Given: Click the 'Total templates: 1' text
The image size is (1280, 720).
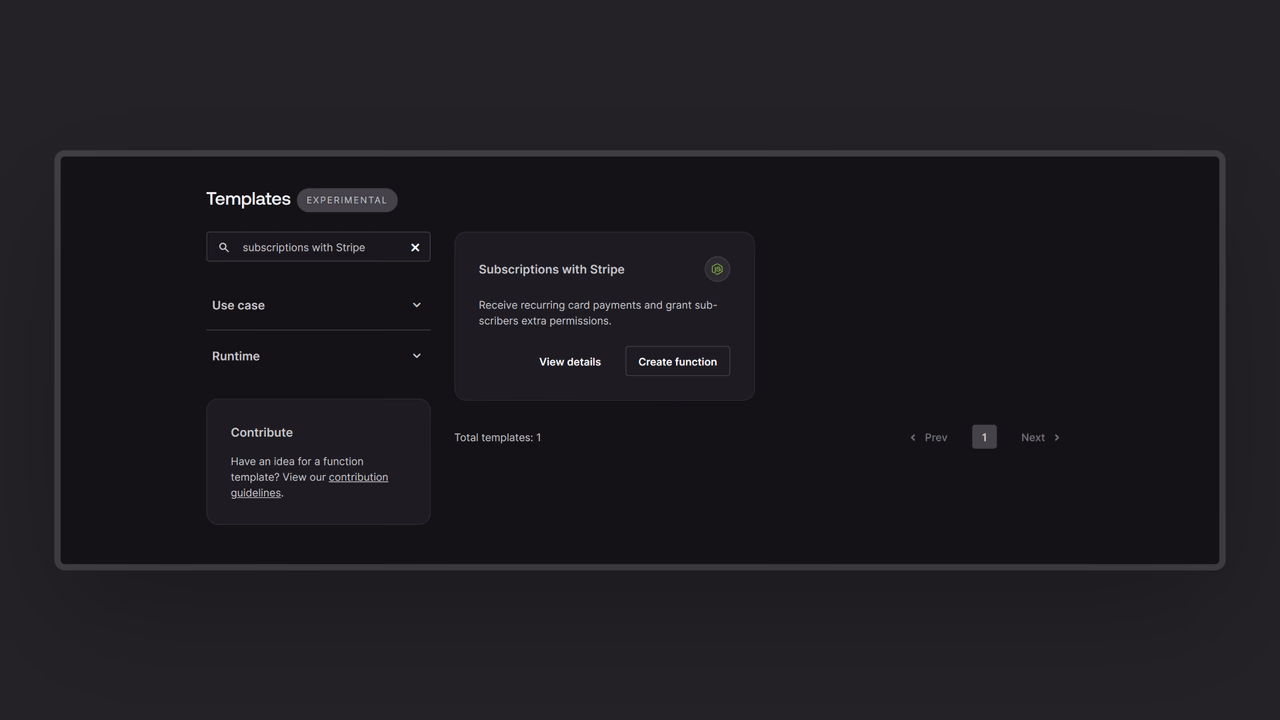Looking at the screenshot, I should point(498,438).
